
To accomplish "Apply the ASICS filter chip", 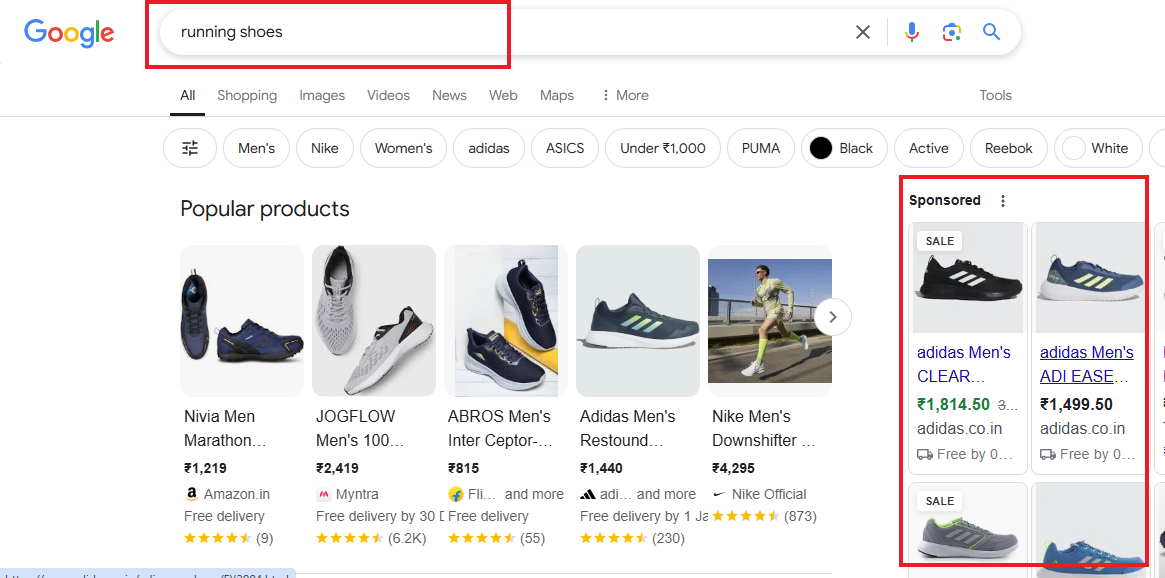I will (565, 148).
